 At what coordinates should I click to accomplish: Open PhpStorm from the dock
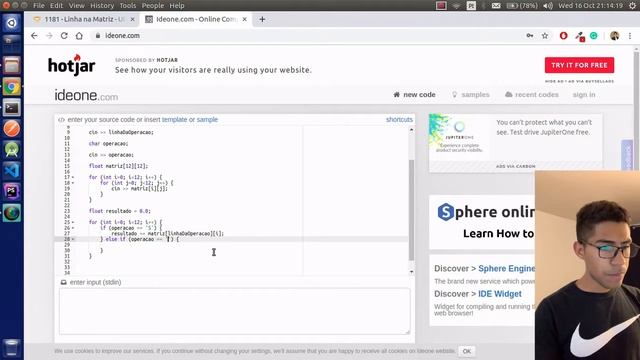[x=12, y=191]
